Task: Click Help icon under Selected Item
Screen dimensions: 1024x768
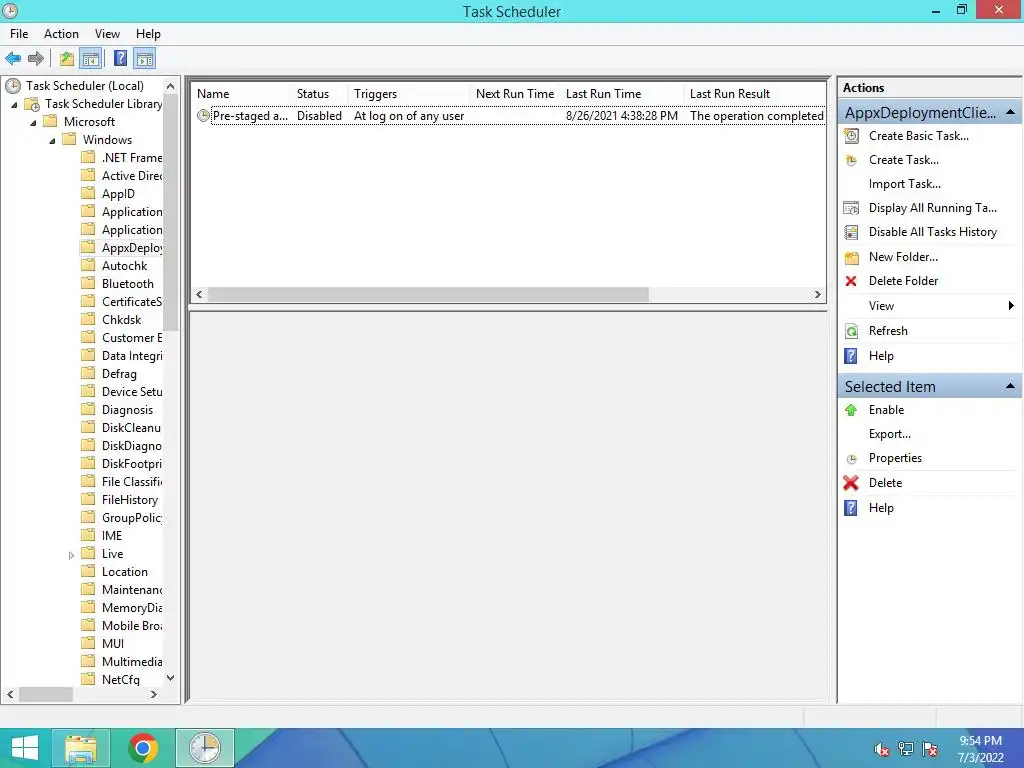Action: click(851, 508)
